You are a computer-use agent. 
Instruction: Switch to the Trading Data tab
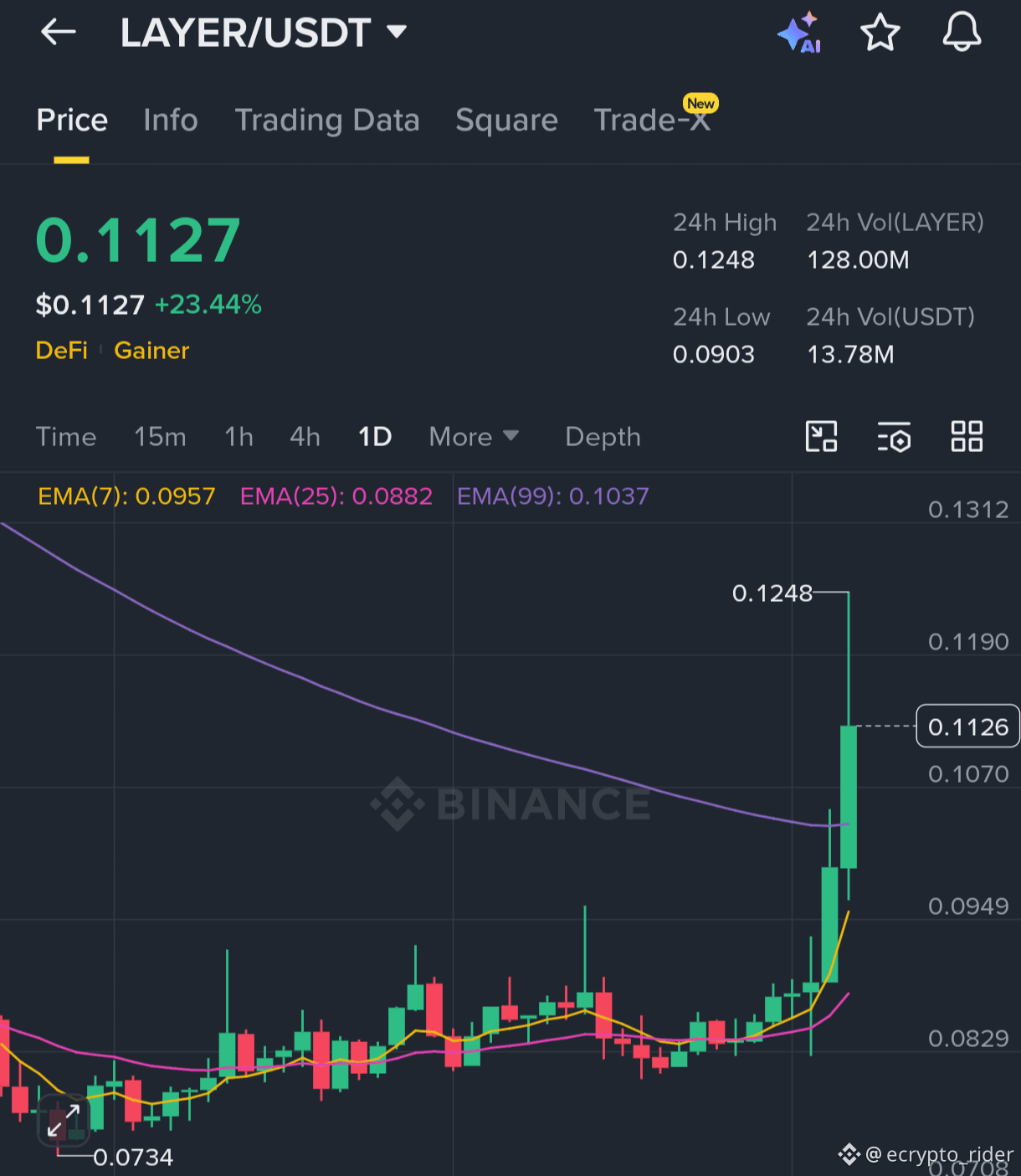(327, 121)
